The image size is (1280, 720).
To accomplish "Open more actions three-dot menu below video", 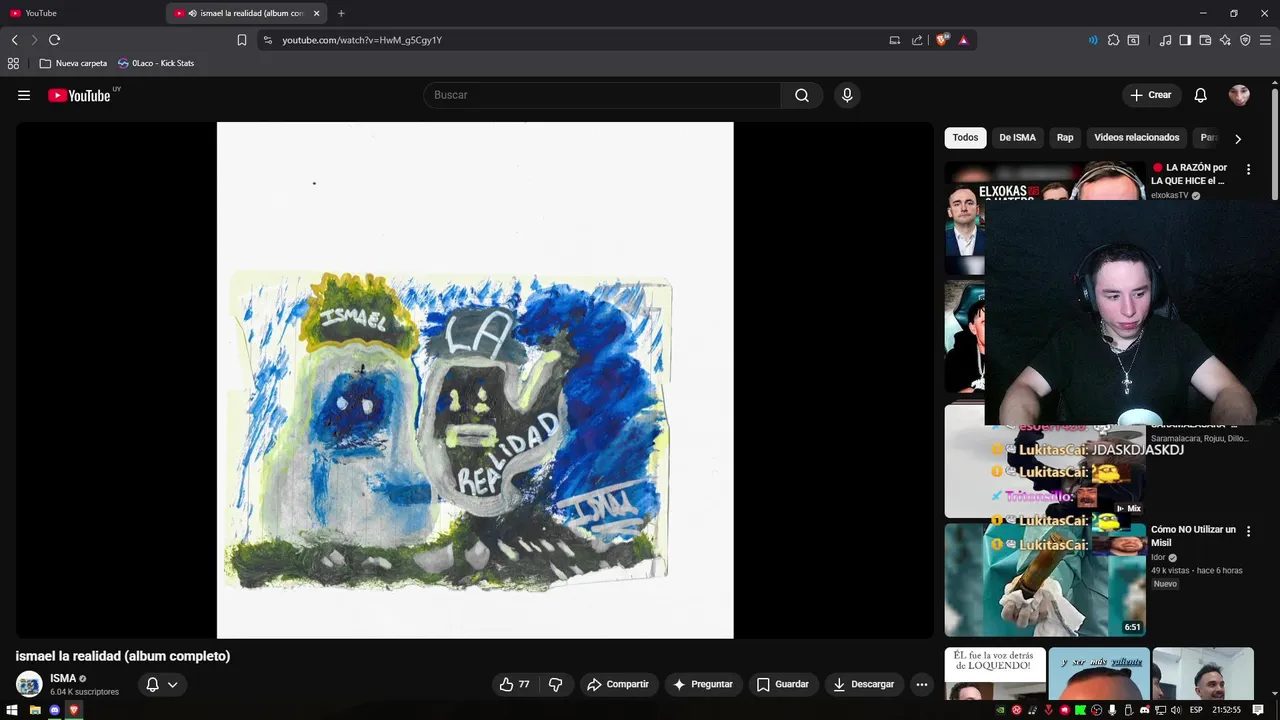I will [922, 684].
